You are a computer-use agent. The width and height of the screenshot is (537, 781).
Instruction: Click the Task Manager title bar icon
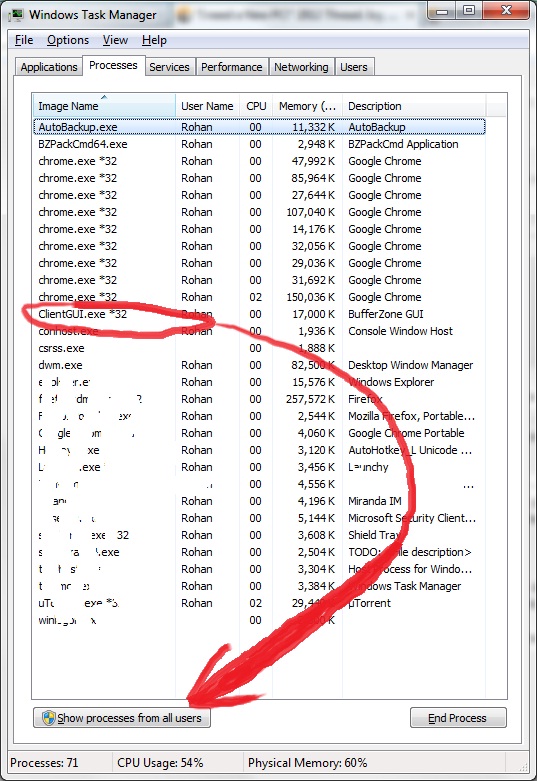point(15,15)
